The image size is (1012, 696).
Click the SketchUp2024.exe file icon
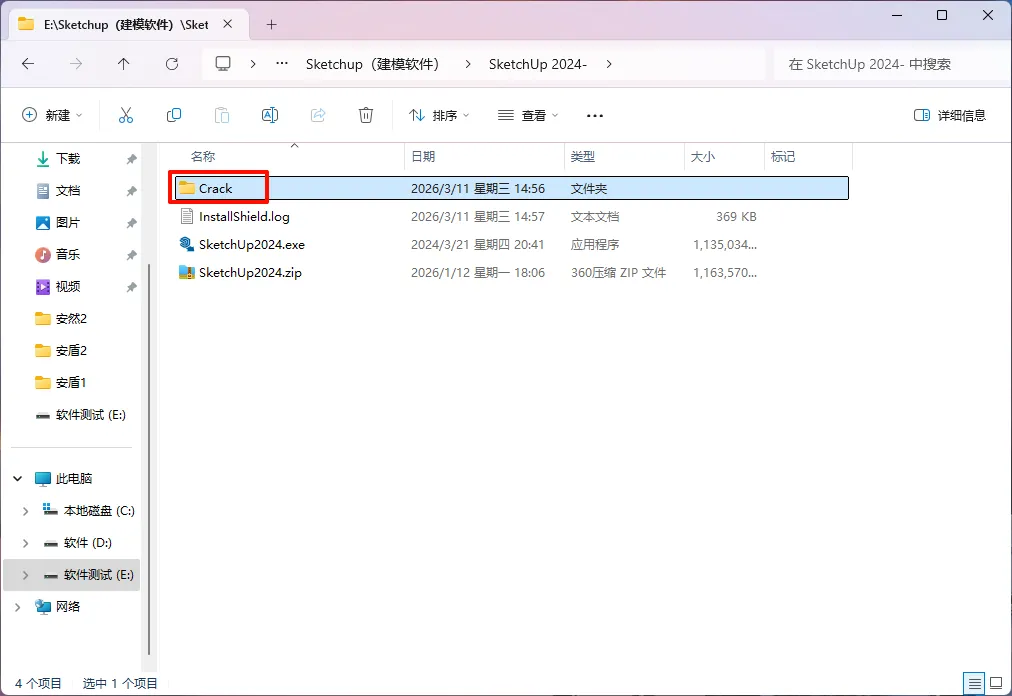[x=187, y=244]
